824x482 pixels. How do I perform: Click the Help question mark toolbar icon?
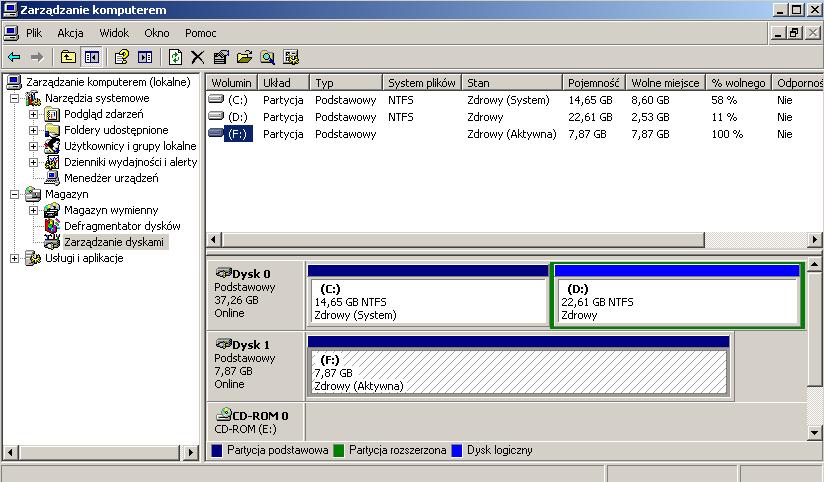(x=121, y=57)
